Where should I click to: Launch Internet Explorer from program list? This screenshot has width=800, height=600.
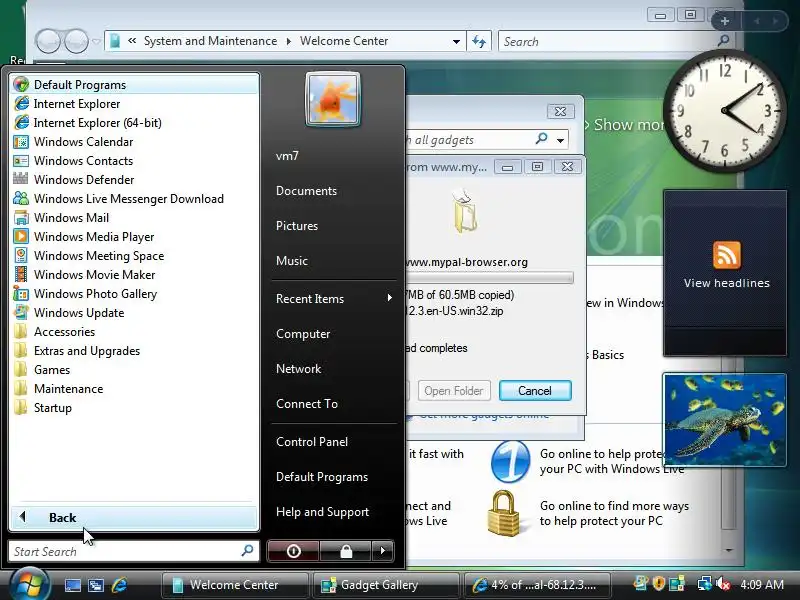pyautogui.click(x=135, y=104)
